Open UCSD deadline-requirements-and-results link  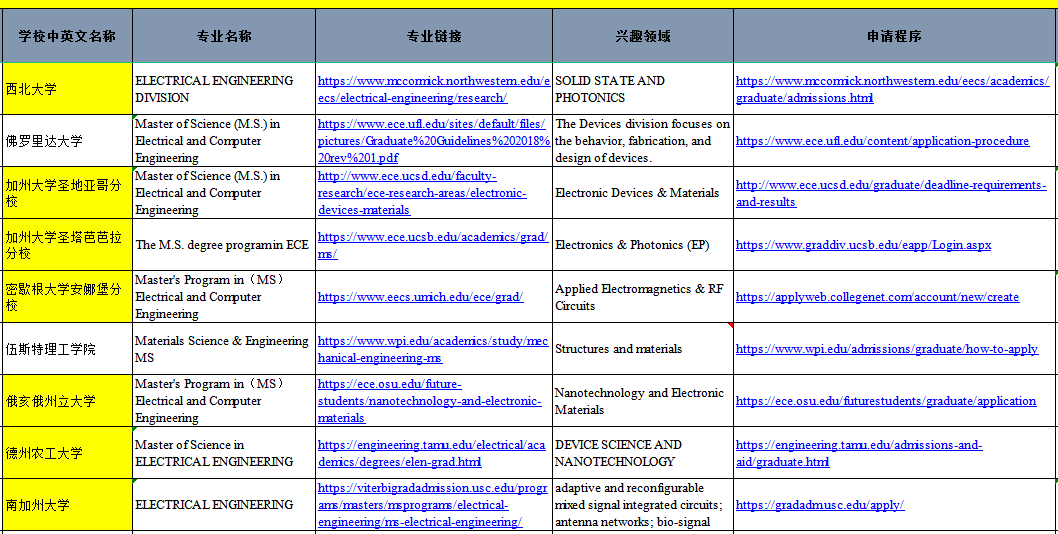pos(891,193)
